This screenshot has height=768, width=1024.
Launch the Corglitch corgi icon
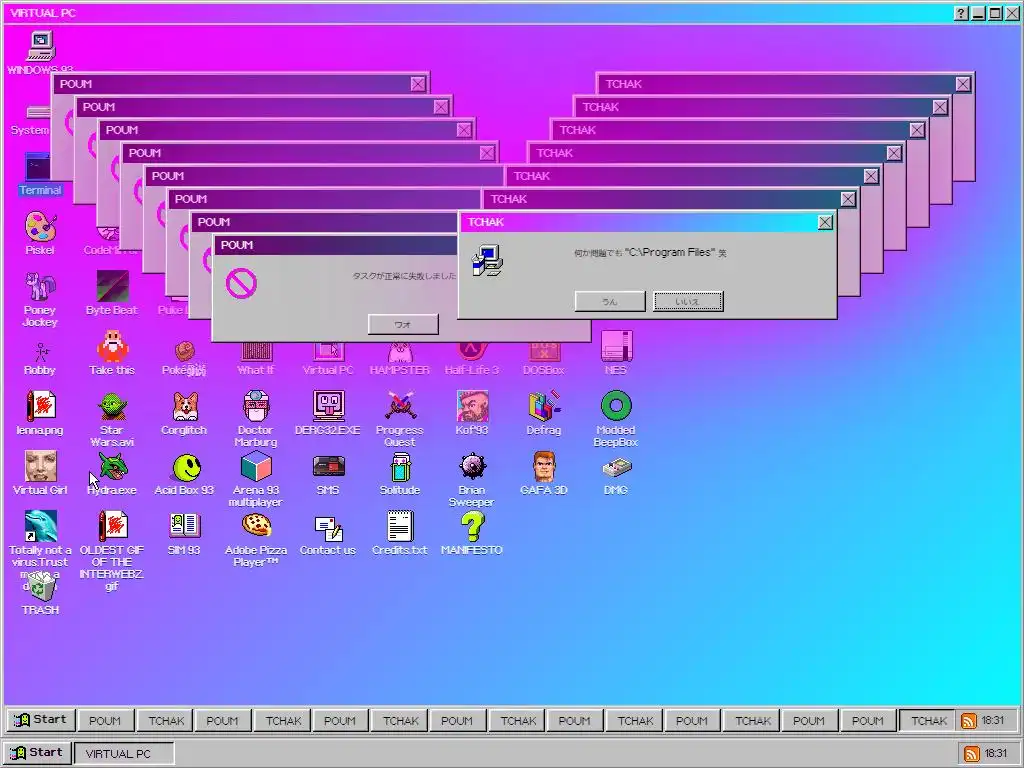point(185,406)
